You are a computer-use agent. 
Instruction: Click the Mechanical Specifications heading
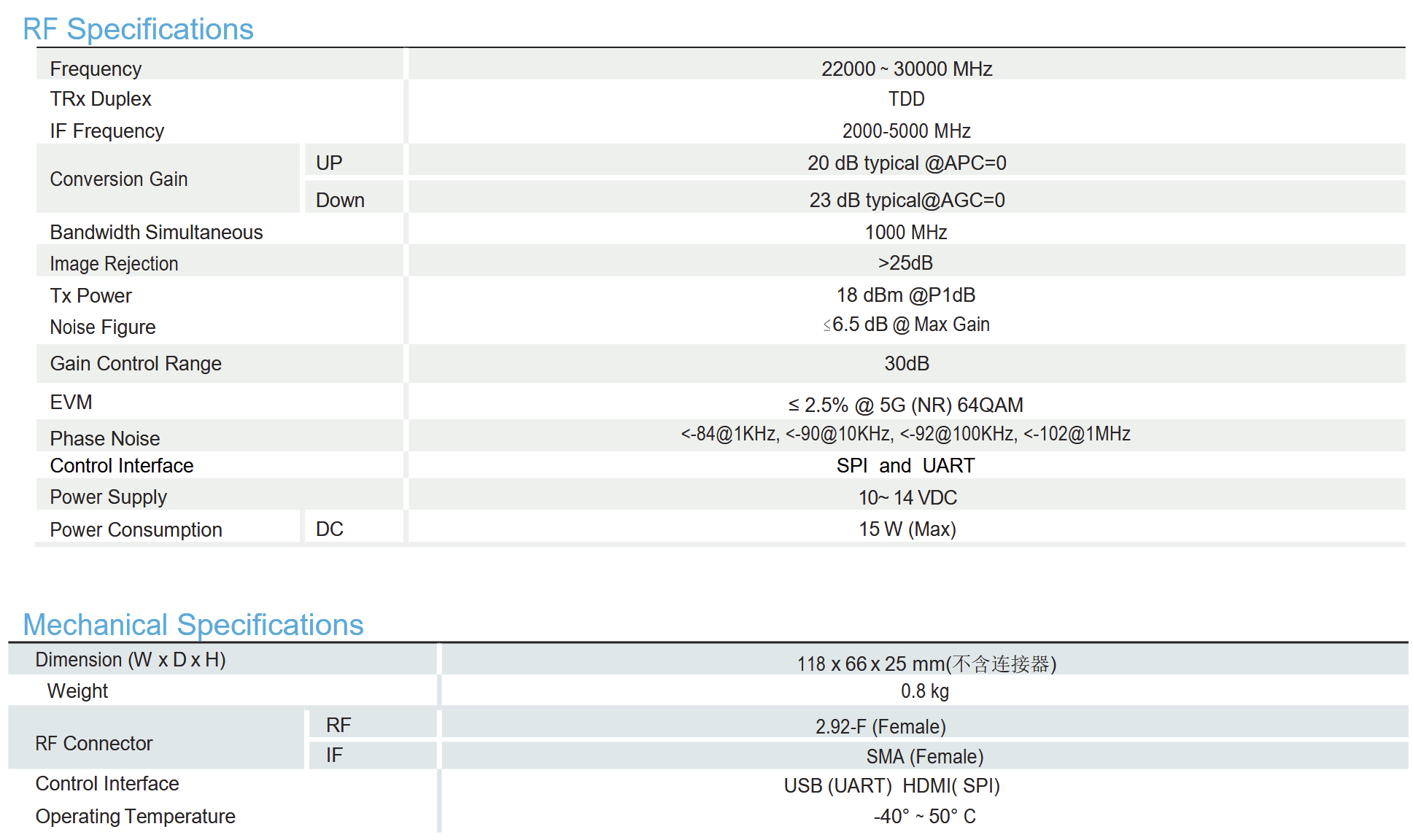pos(193,625)
